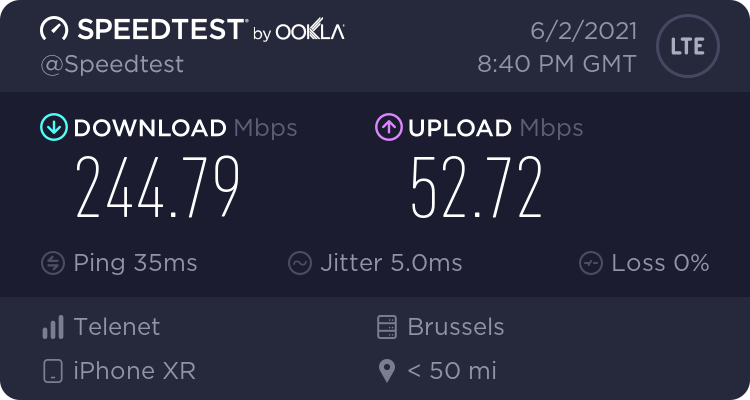Click the packet loss icon

coord(592,263)
